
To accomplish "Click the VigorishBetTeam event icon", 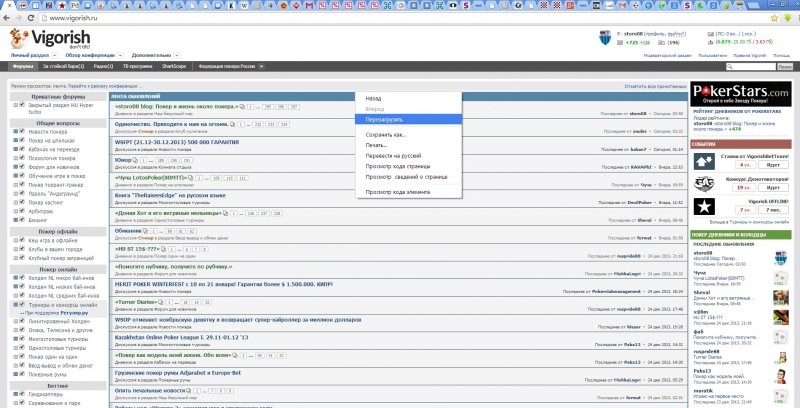I will click(706, 160).
